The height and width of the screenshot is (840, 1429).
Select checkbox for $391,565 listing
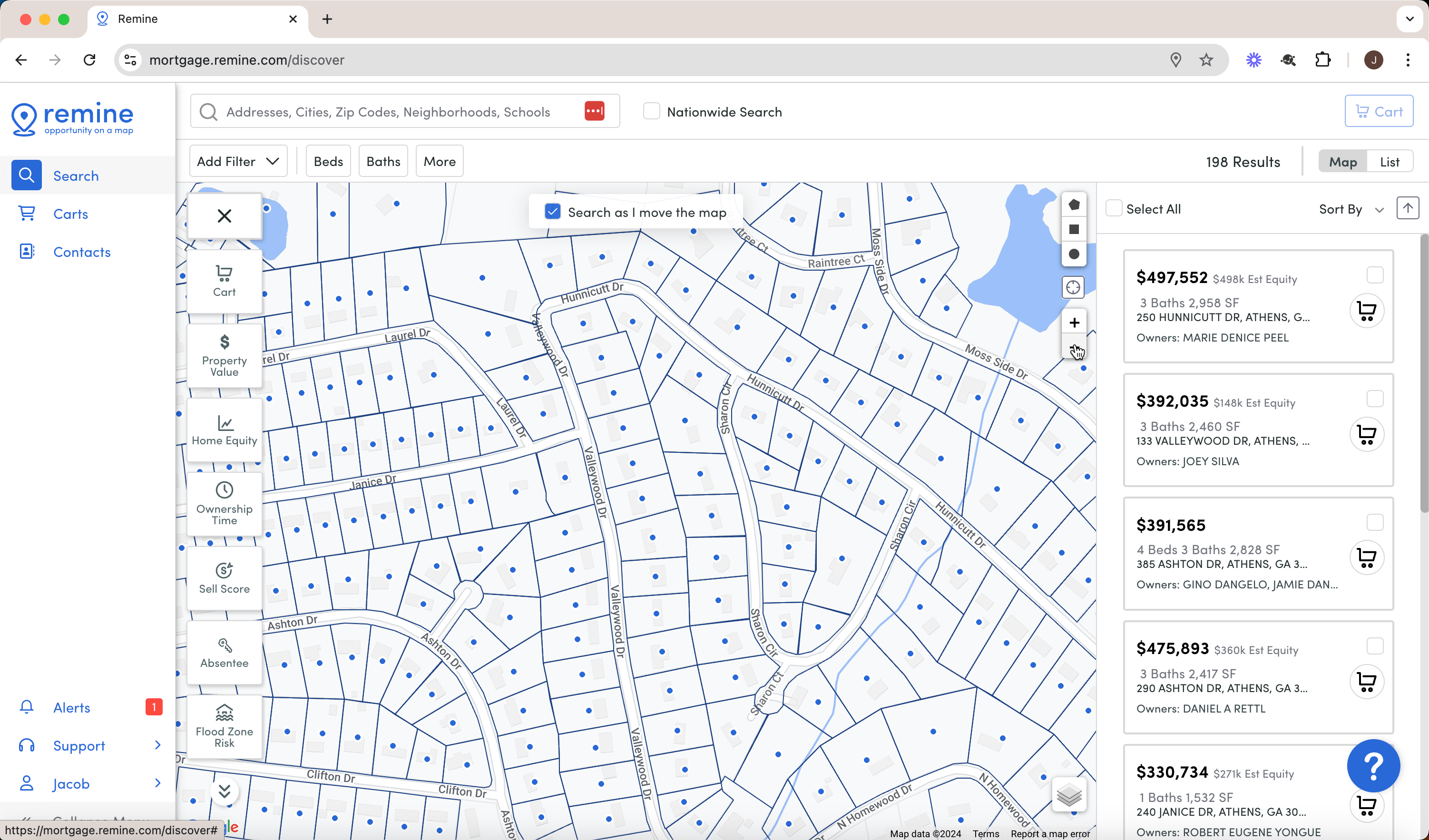1375,523
